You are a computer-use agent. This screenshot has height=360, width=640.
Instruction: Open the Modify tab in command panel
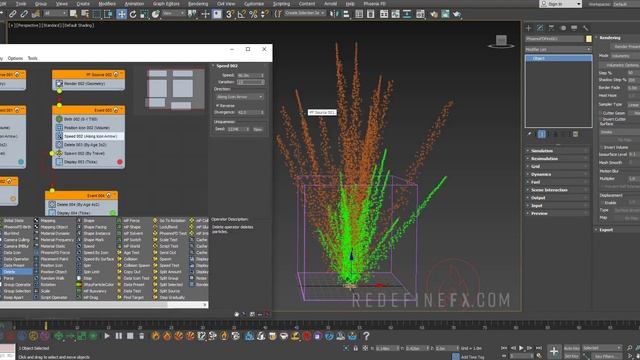[540, 28]
